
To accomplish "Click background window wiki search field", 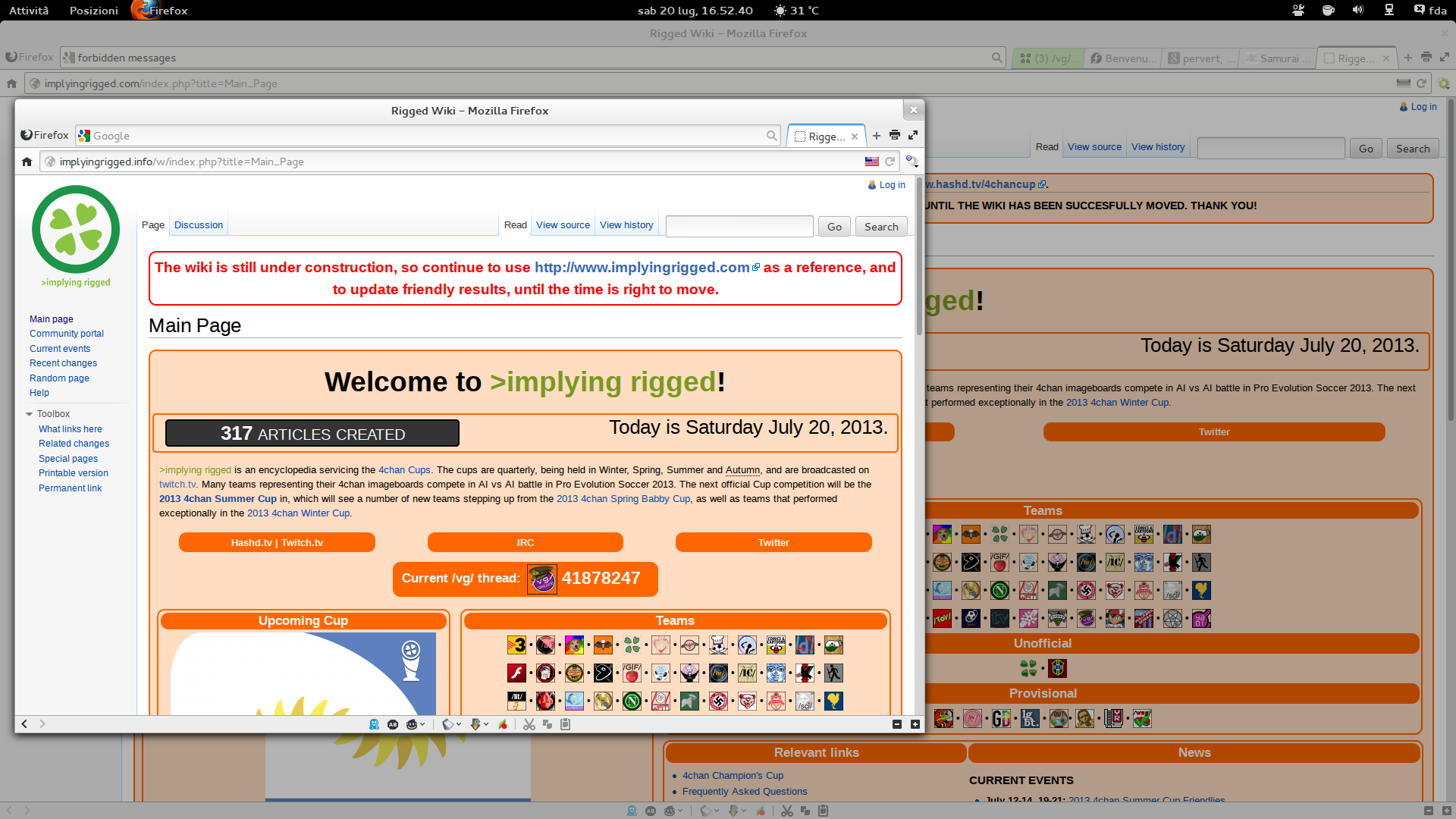I will point(1271,149).
